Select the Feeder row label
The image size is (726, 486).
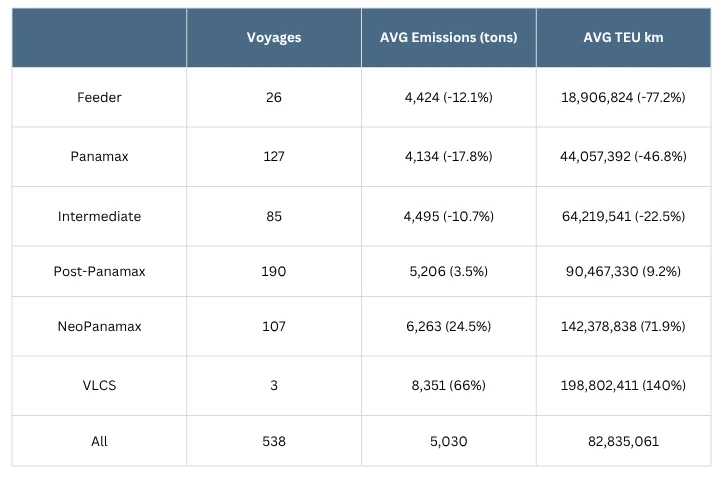click(99, 97)
